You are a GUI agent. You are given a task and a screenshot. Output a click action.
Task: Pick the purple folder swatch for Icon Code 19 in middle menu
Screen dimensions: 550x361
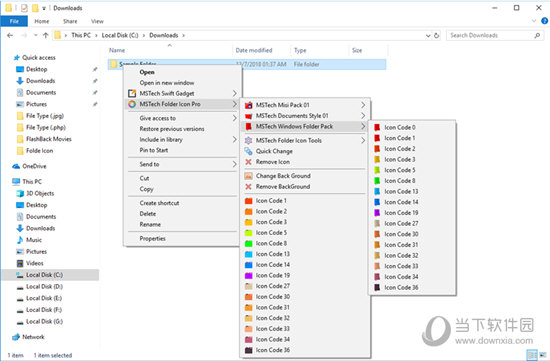248,275
